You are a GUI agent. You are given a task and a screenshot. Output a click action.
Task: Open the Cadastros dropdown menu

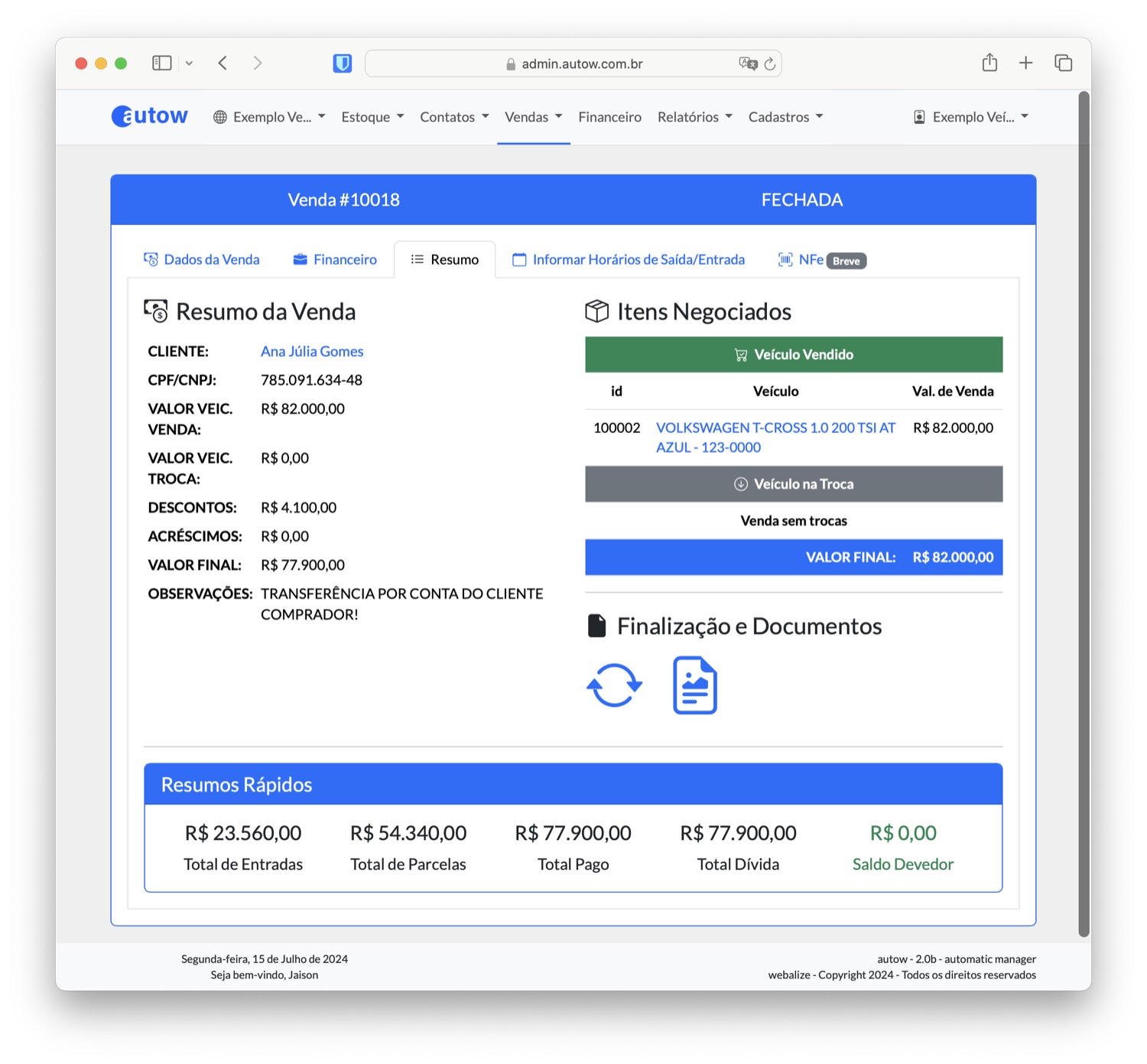[786, 117]
